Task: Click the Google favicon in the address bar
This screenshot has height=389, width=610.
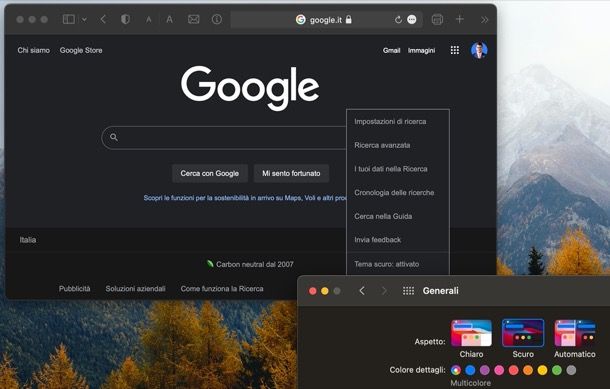Action: pyautogui.click(x=300, y=19)
